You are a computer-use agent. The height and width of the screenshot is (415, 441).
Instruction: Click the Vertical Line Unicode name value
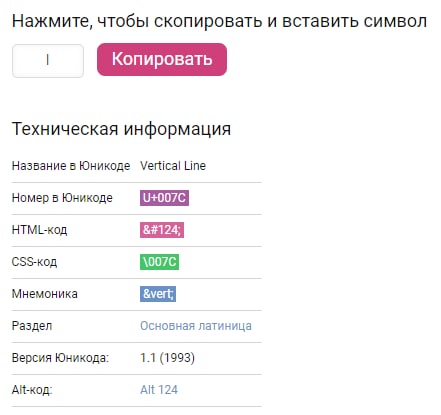click(173, 166)
